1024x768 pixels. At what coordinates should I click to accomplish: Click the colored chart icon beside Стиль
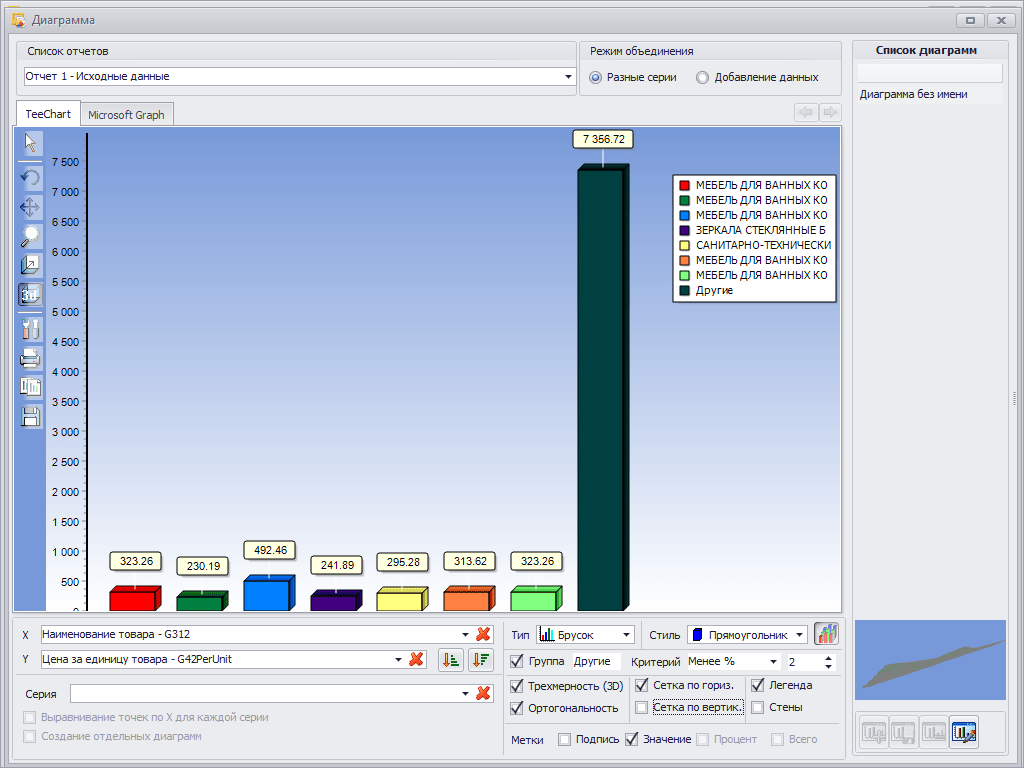coord(826,633)
